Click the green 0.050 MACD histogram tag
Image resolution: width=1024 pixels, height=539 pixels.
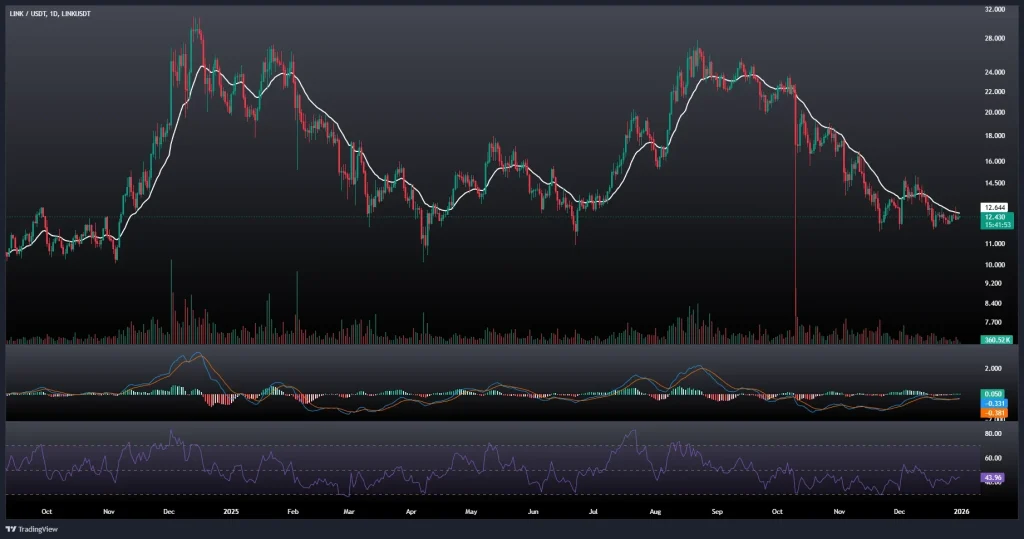(994, 396)
